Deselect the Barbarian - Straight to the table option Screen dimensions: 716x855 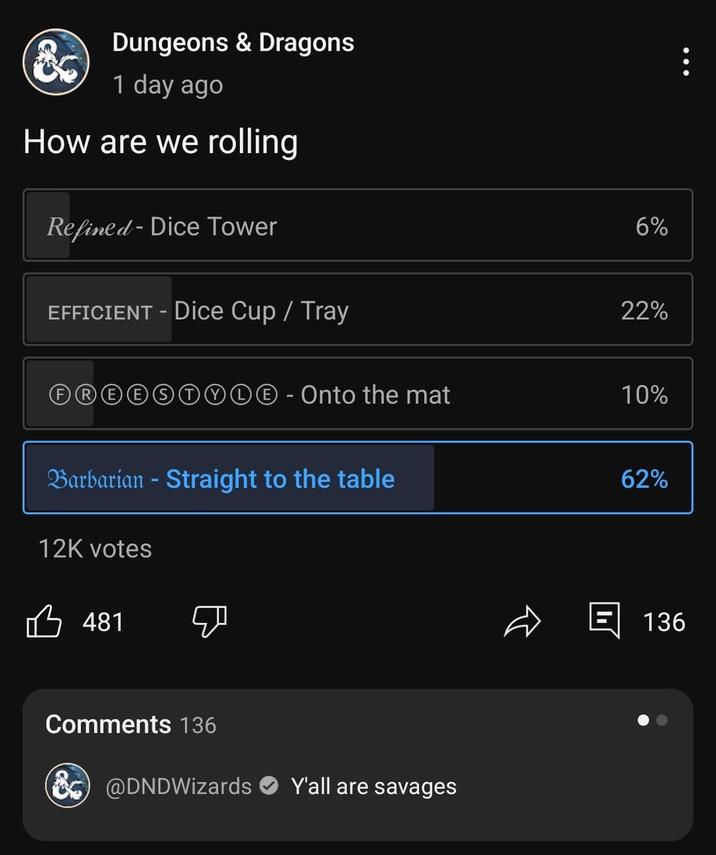357,478
